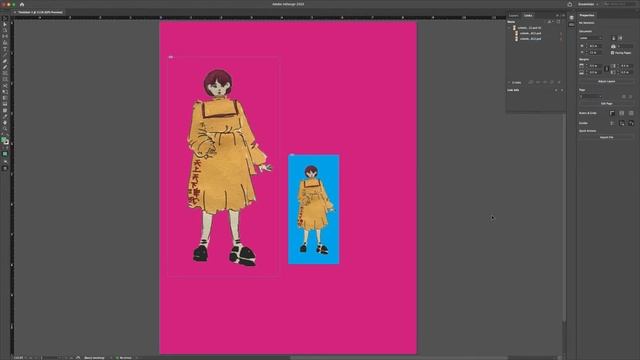Screen dimensions: 640x360
Task: Click the Adjust Layout button
Action: (x=607, y=82)
